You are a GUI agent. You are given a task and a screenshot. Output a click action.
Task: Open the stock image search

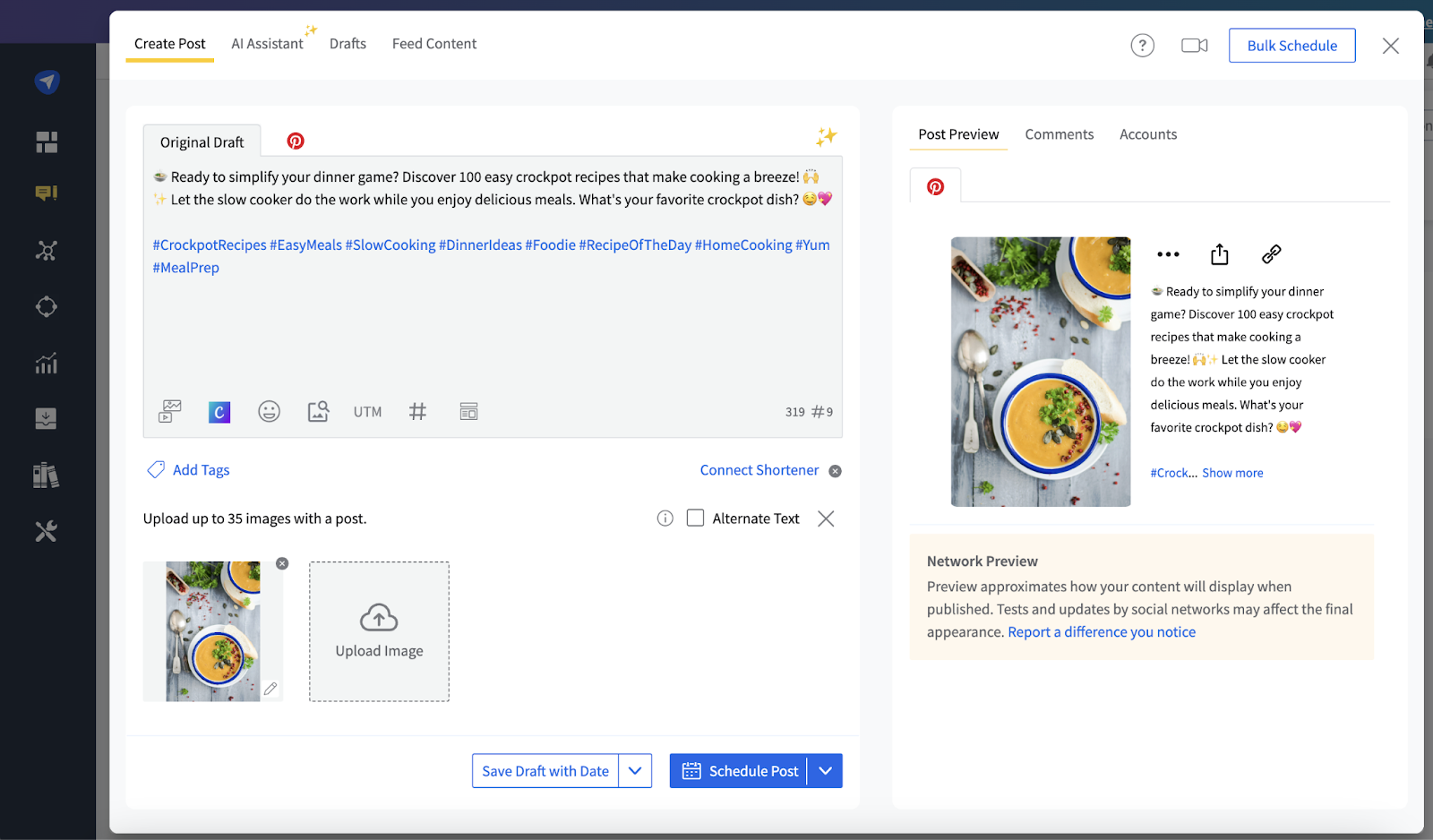pos(318,411)
